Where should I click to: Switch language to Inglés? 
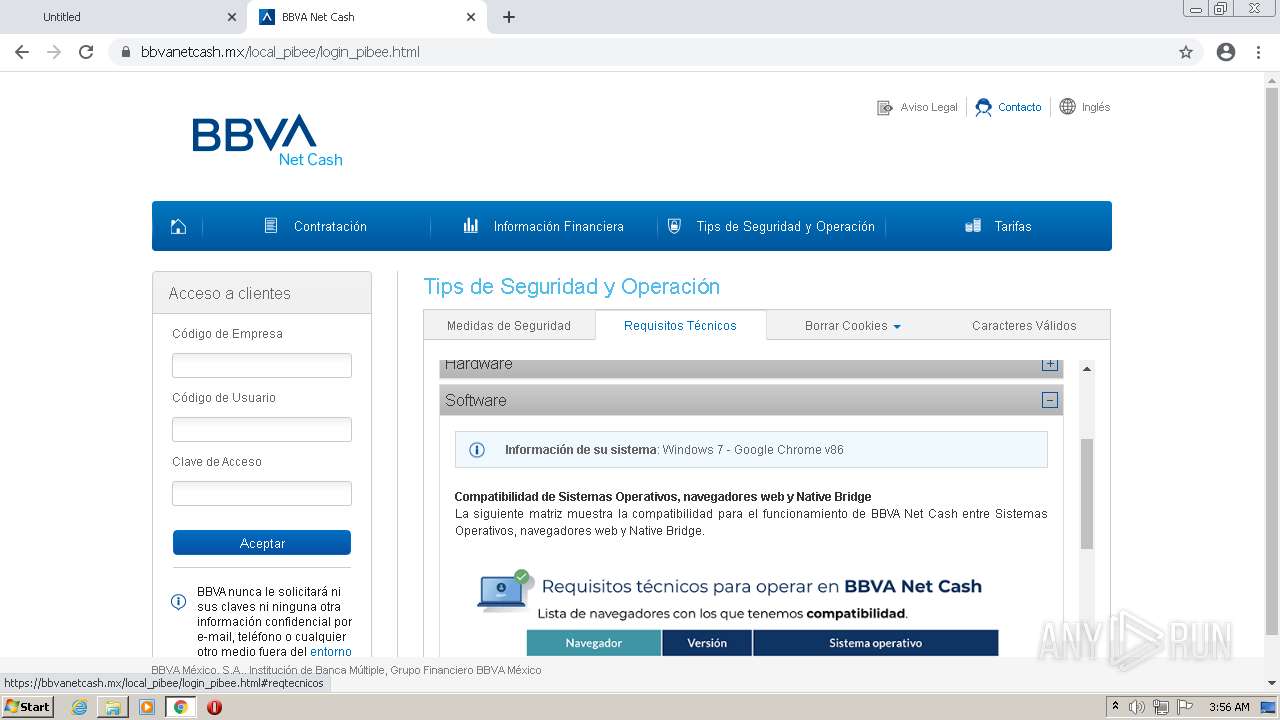[1096, 107]
